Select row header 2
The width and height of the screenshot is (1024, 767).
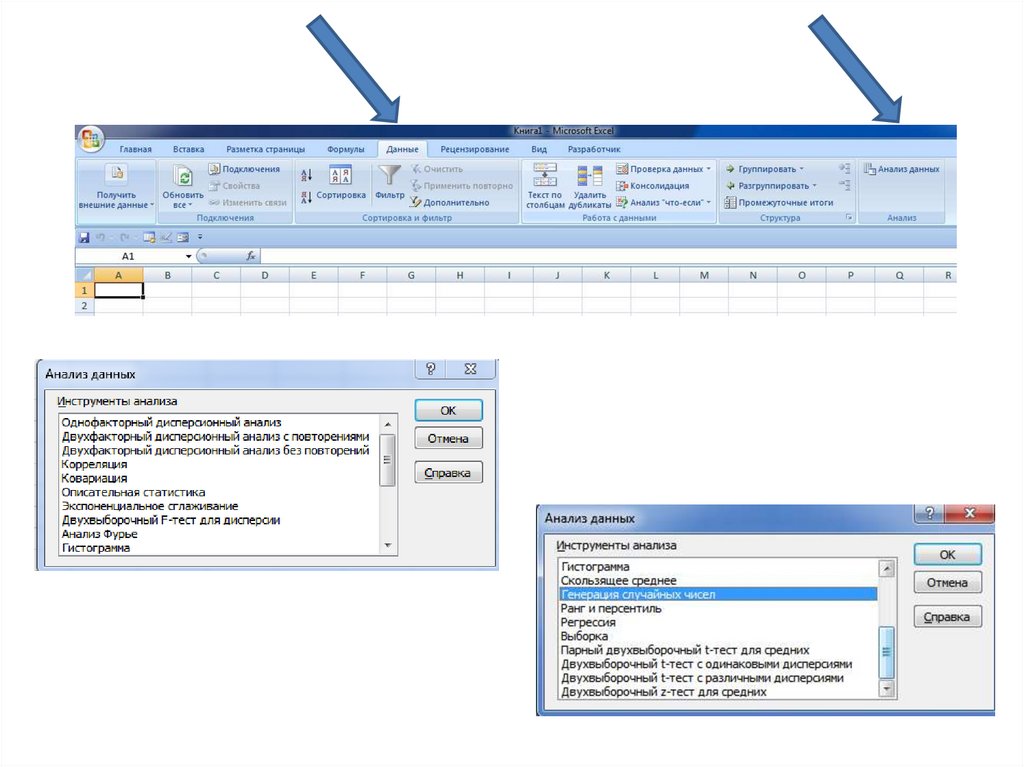coord(84,305)
